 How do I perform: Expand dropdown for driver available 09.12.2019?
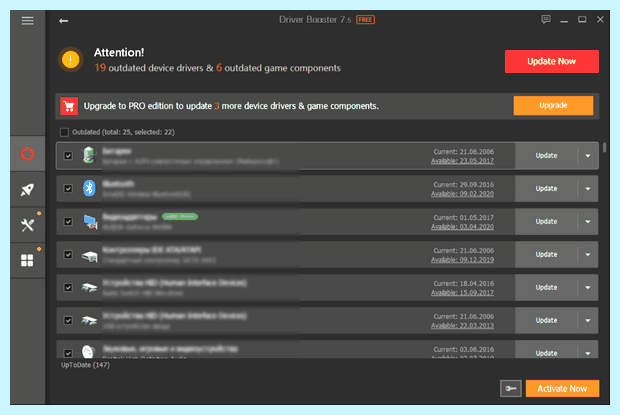click(588, 255)
